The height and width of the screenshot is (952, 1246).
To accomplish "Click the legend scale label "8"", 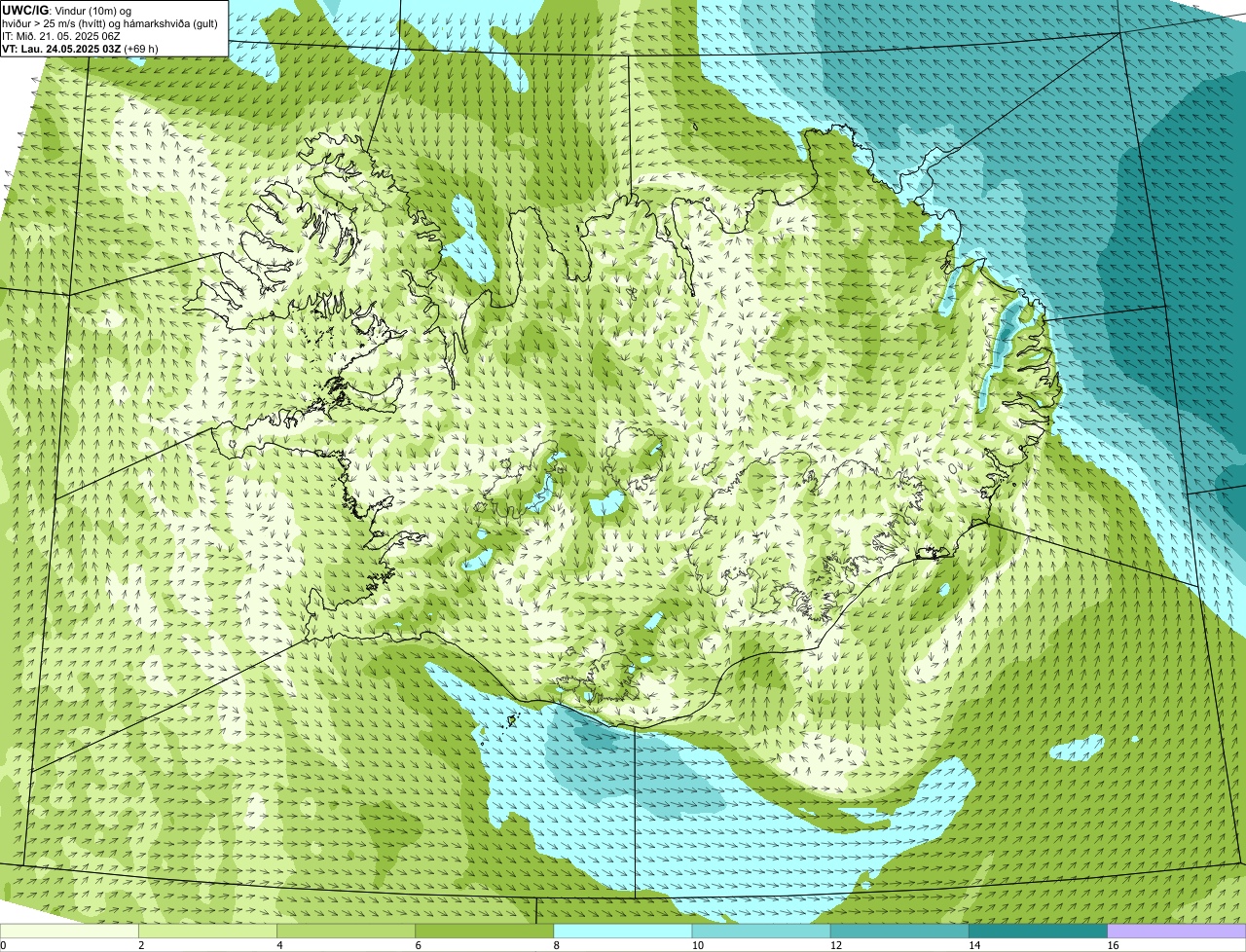I will (x=556, y=946).
